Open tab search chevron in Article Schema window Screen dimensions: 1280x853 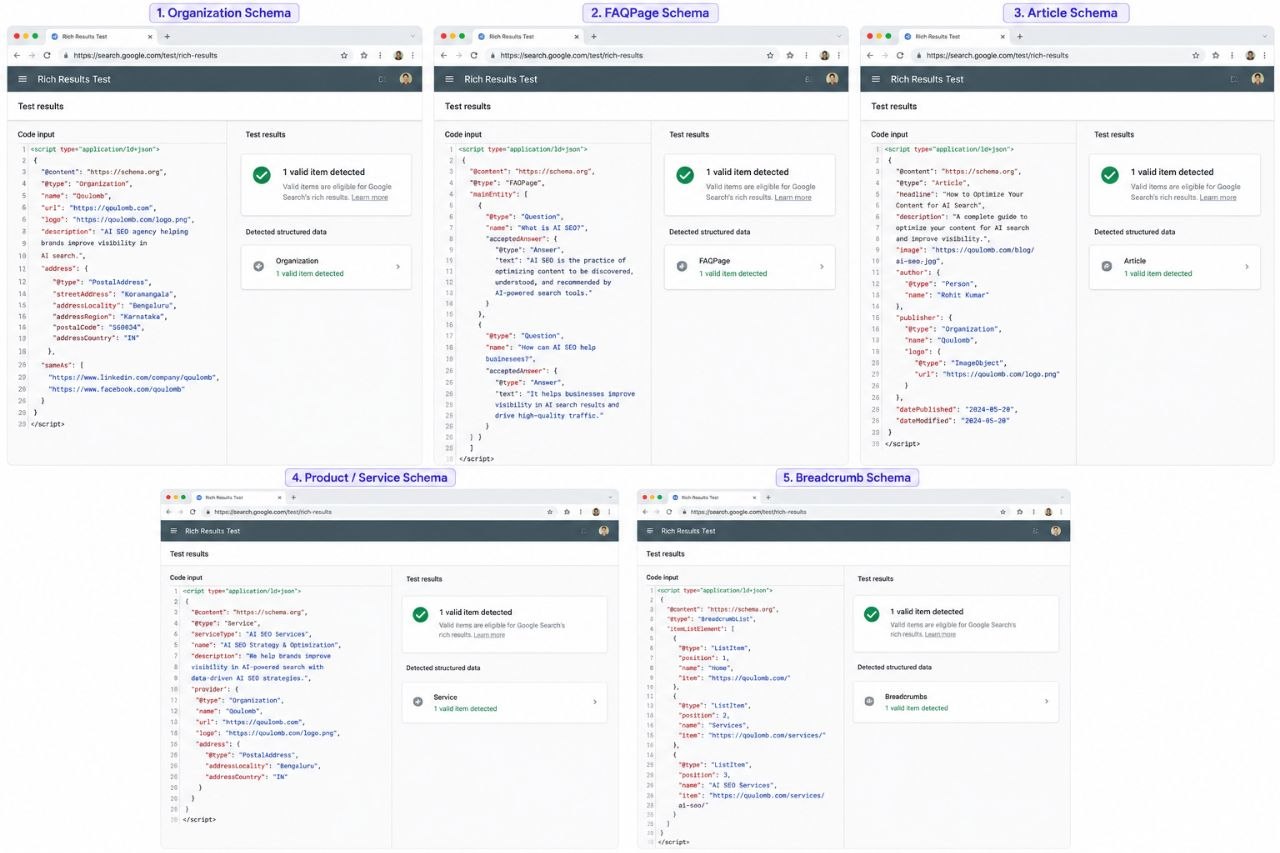pyautogui.click(x=1265, y=36)
